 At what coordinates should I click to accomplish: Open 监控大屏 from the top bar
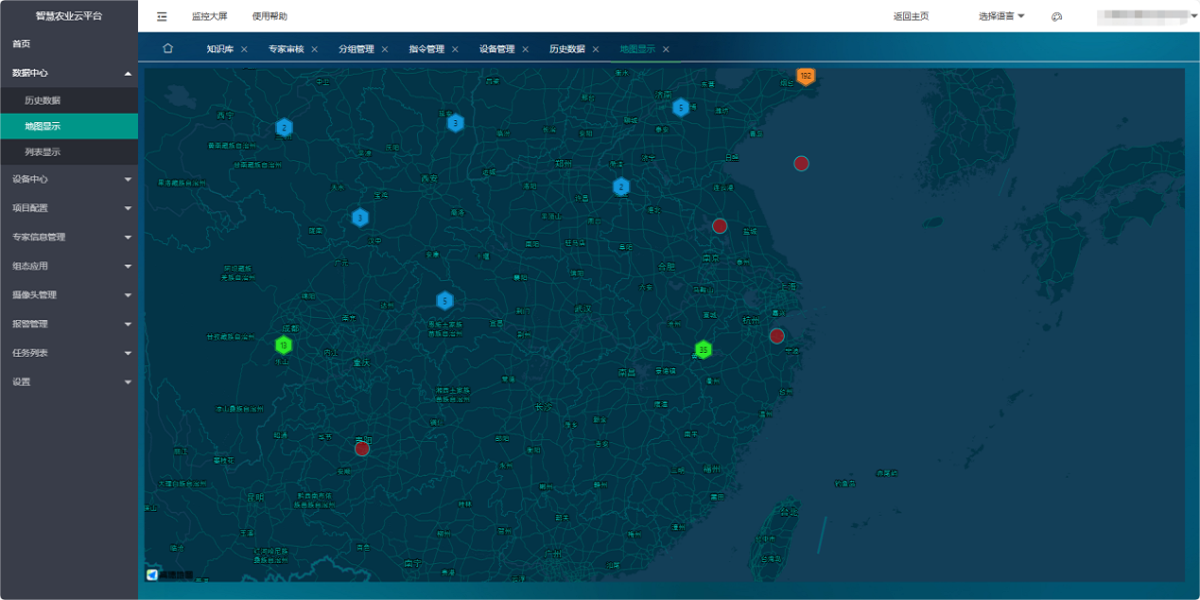209,16
